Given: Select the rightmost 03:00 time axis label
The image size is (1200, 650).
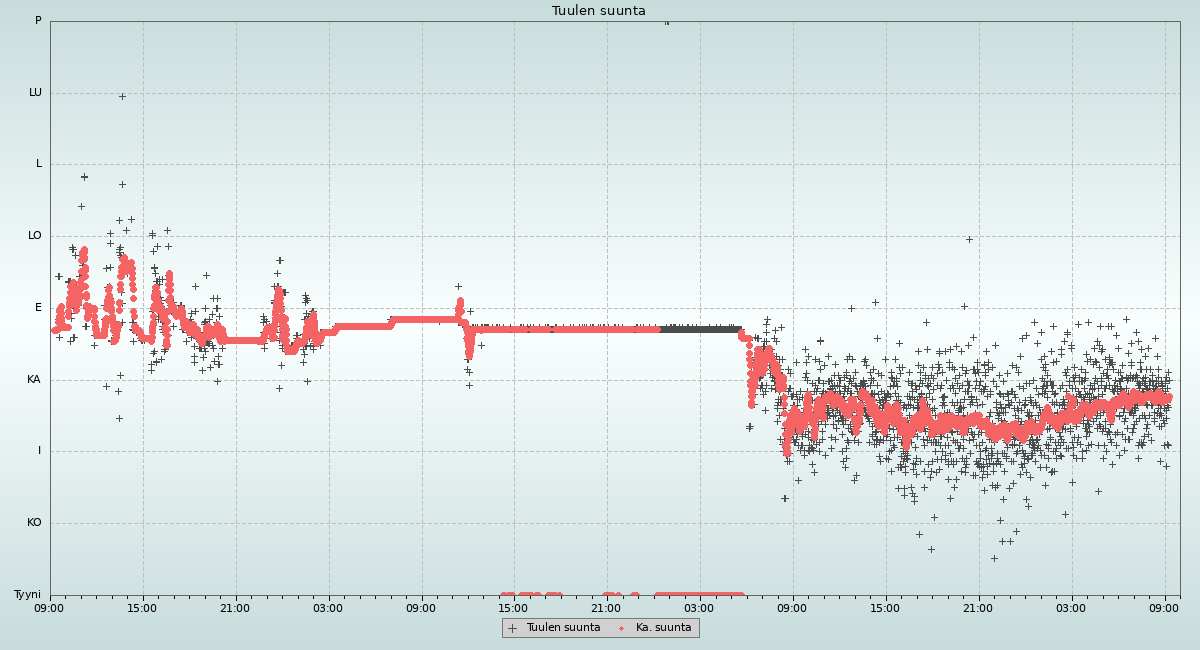Looking at the screenshot, I should [x=1071, y=607].
